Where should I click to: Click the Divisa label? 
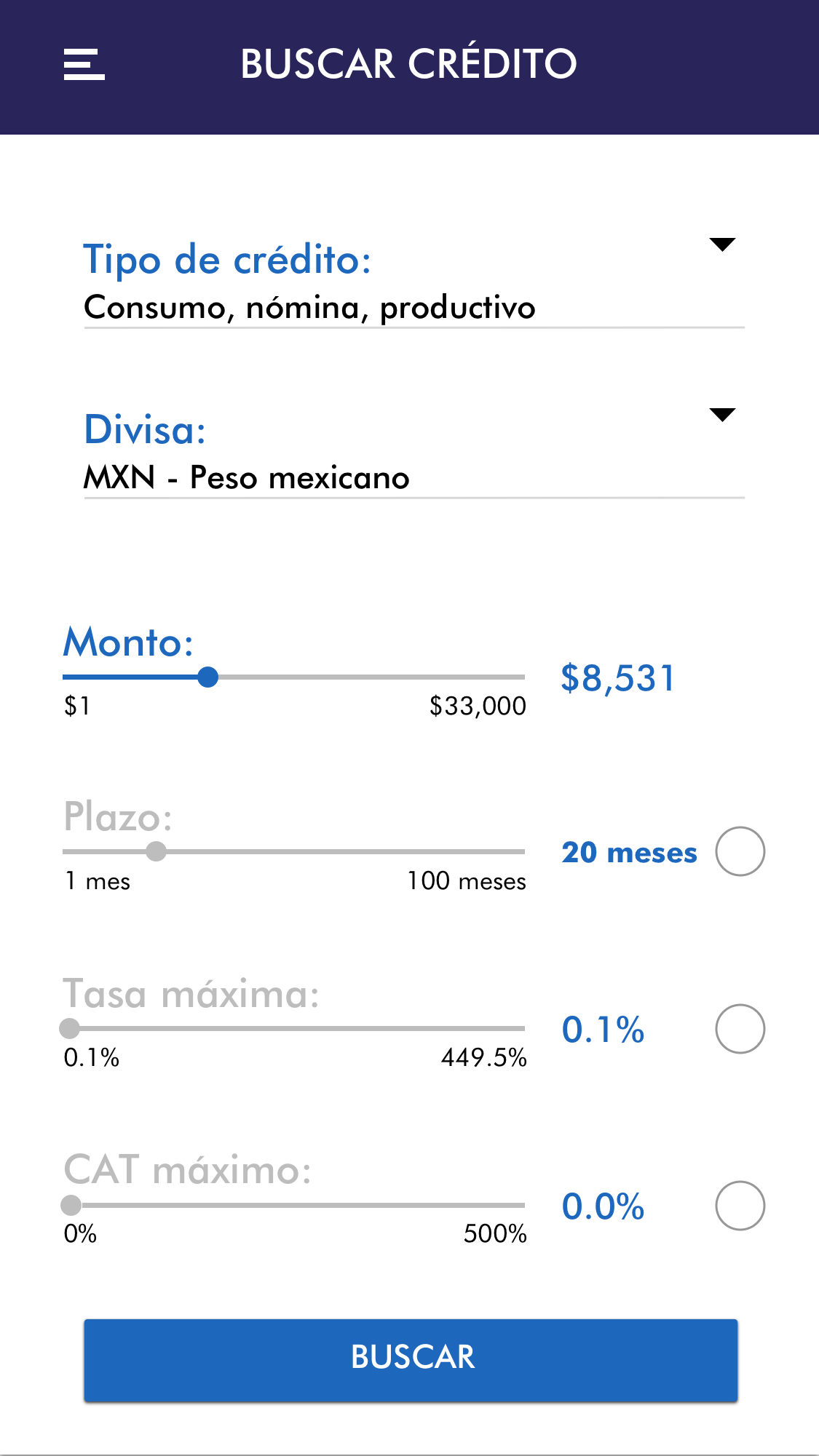pyautogui.click(x=145, y=429)
